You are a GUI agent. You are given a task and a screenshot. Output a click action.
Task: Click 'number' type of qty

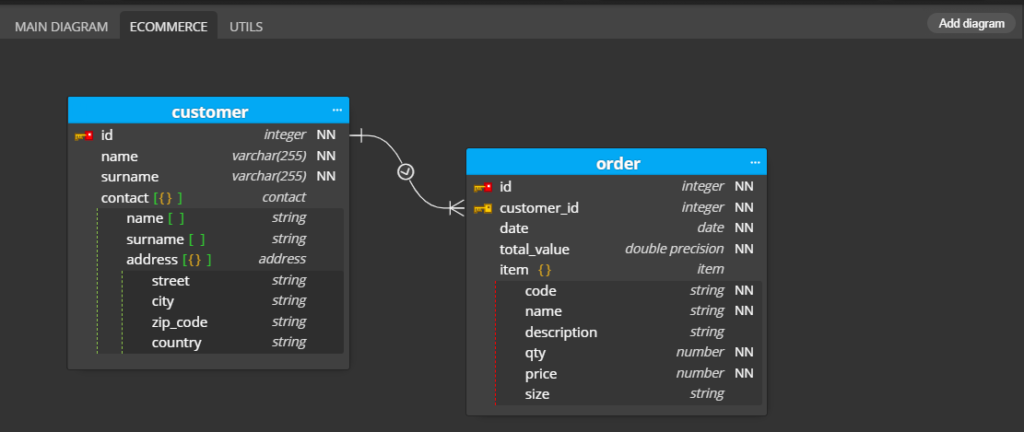[700, 352]
